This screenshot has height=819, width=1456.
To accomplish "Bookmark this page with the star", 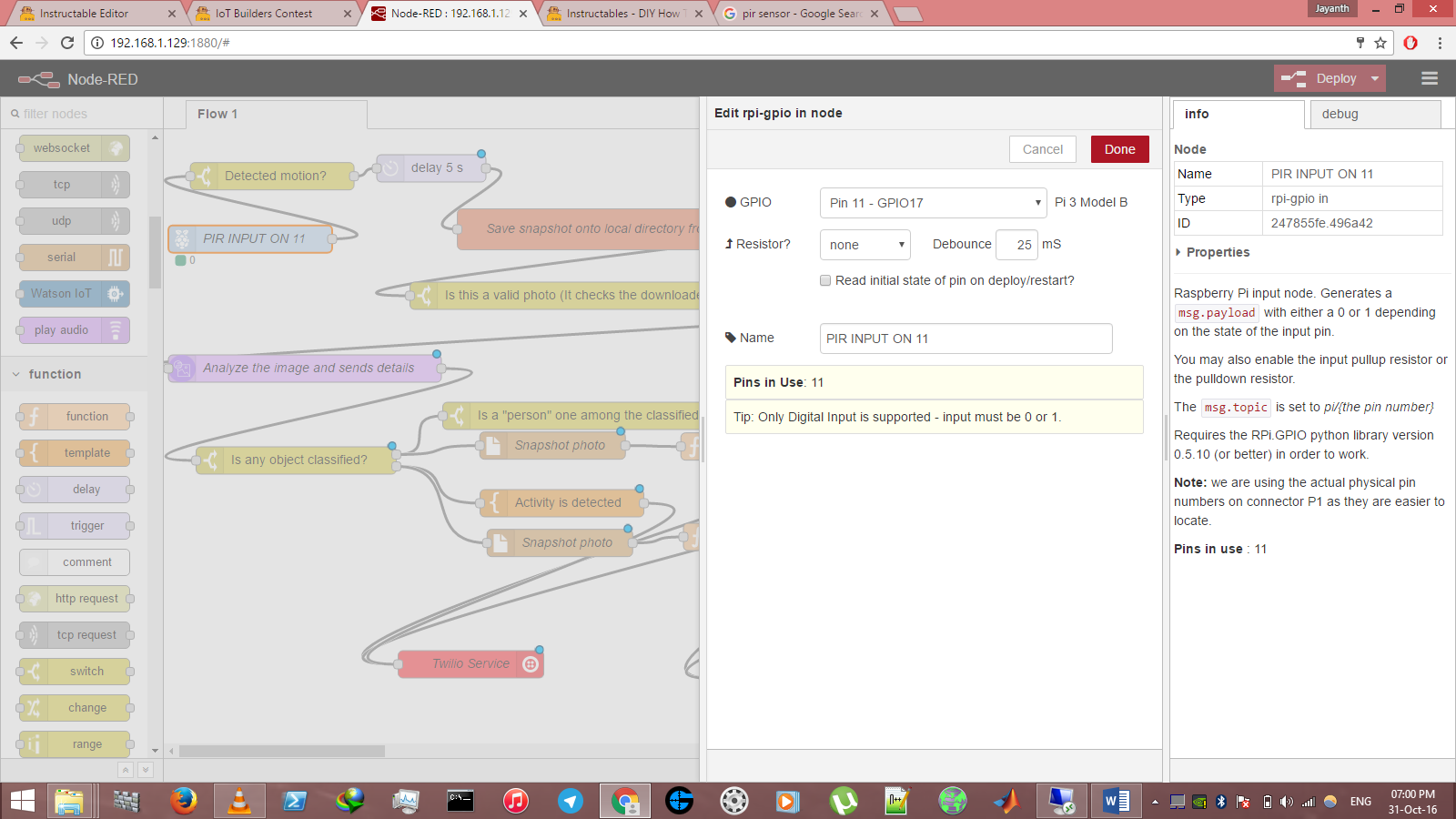I will pos(1380,43).
